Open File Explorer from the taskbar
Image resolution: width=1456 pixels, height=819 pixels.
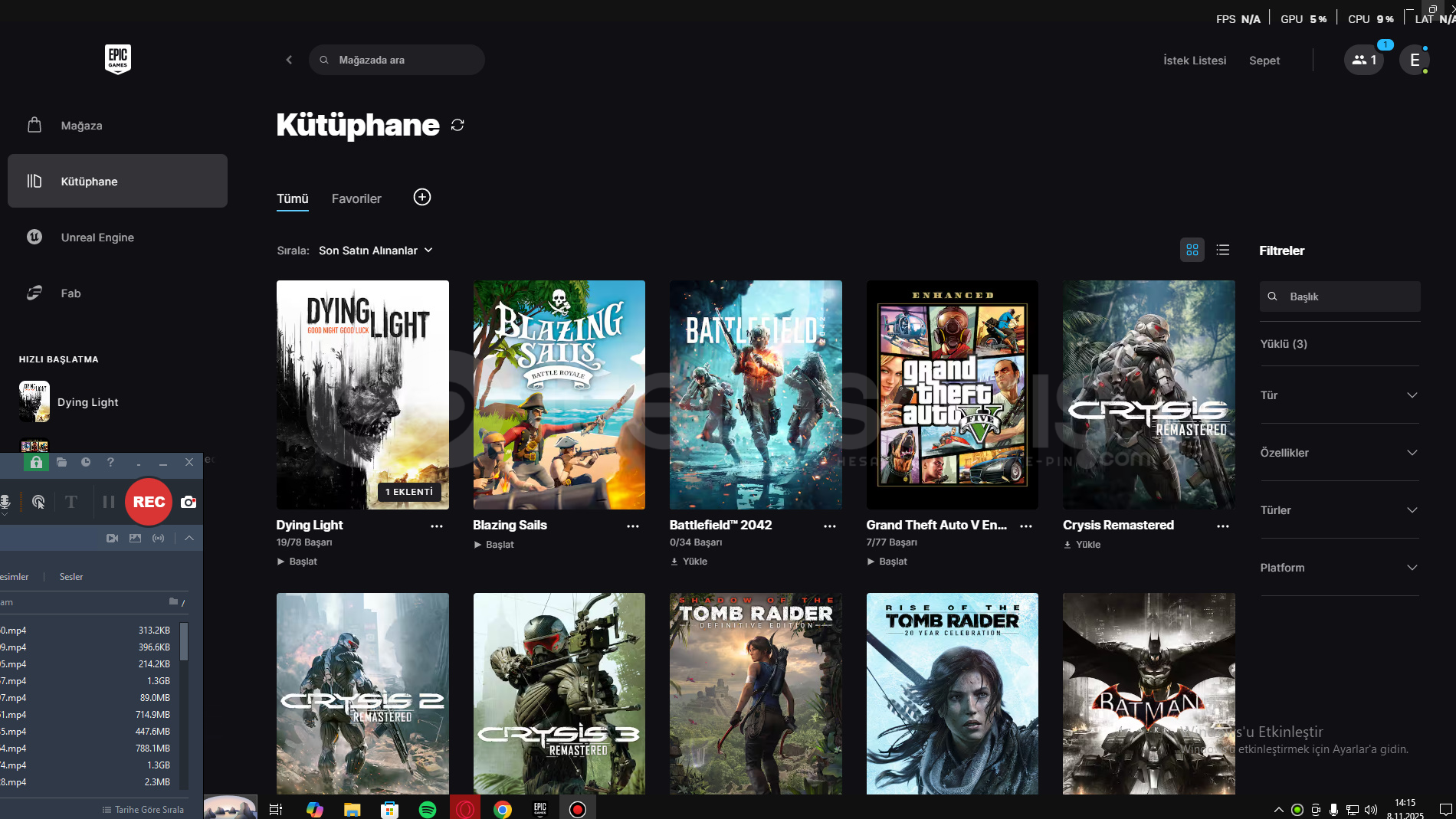click(353, 809)
